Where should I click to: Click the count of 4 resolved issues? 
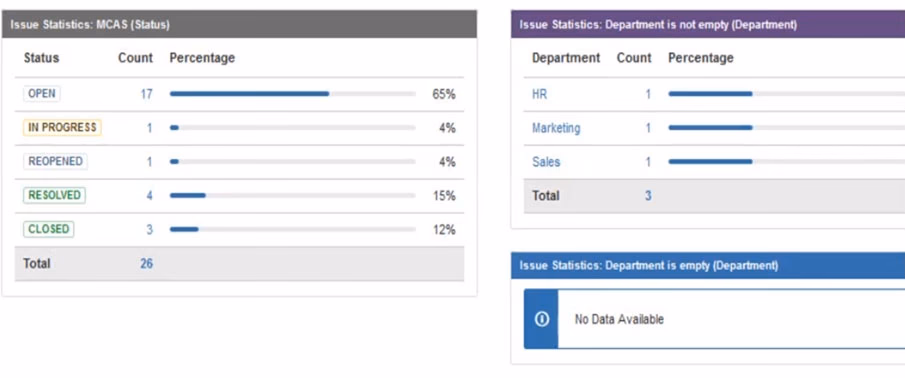pos(149,196)
